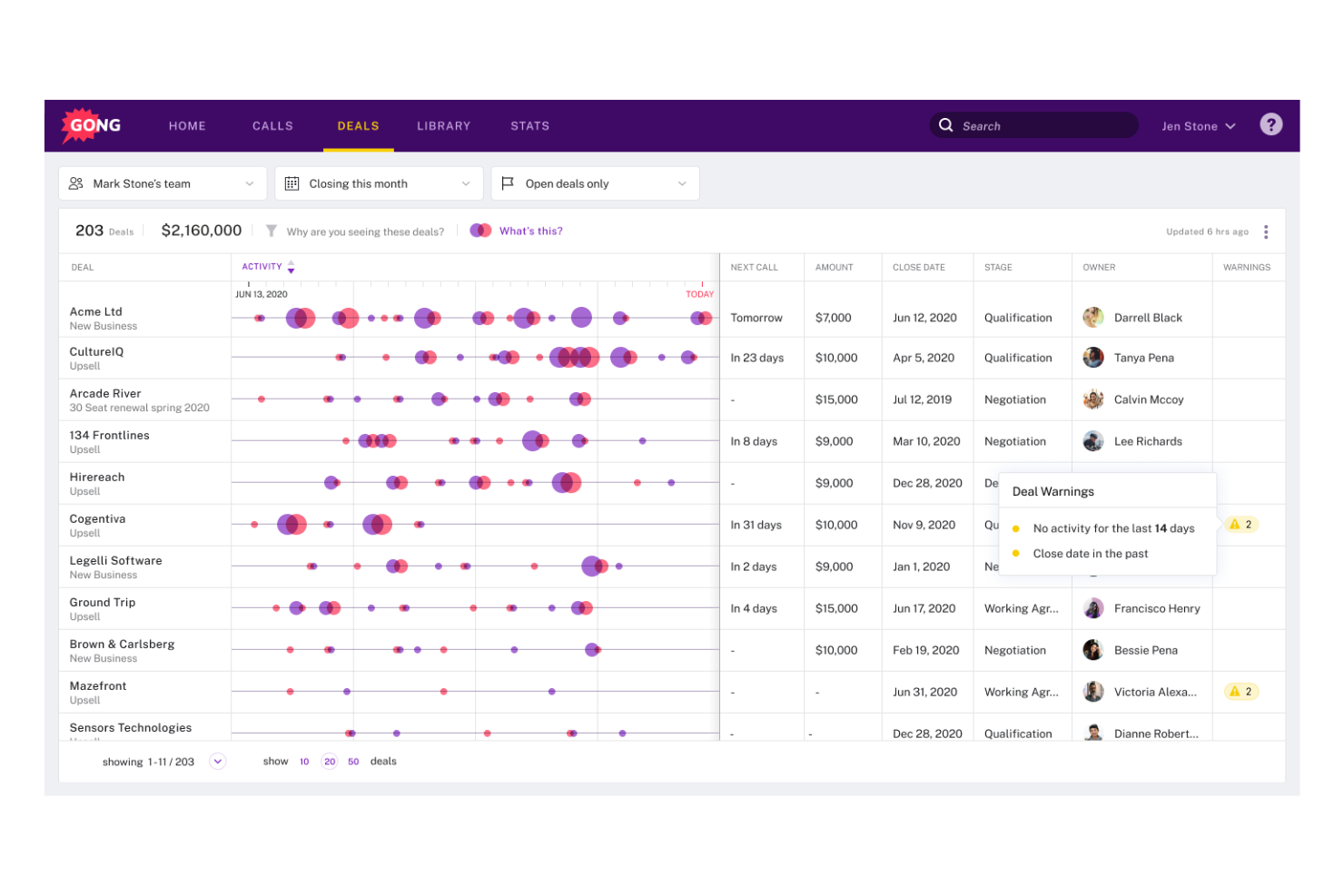Click the filter funnel icon near deal count
The height and width of the screenshot is (896, 1344).
[x=271, y=231]
